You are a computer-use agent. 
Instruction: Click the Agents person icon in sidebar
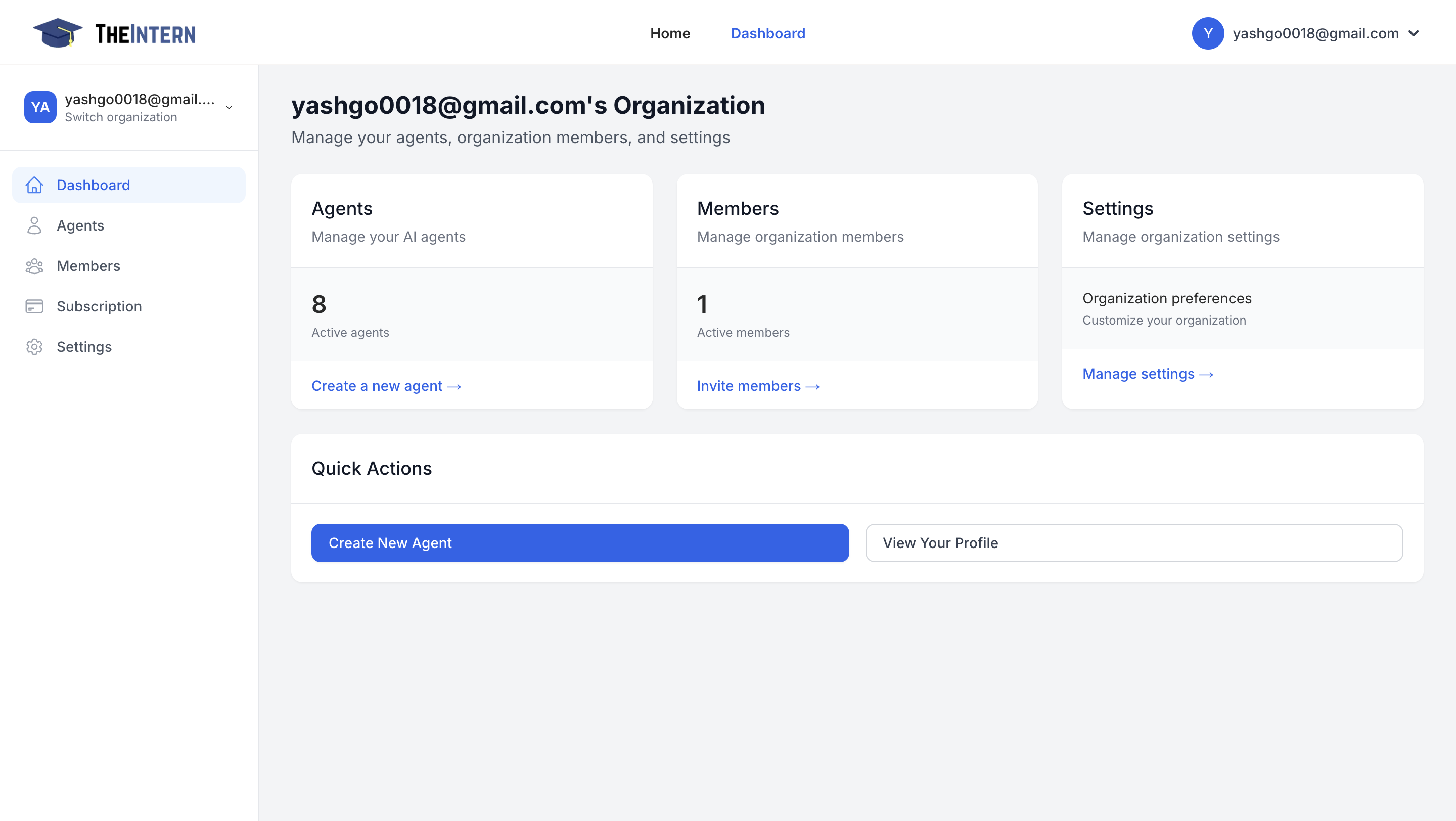pyautogui.click(x=35, y=225)
